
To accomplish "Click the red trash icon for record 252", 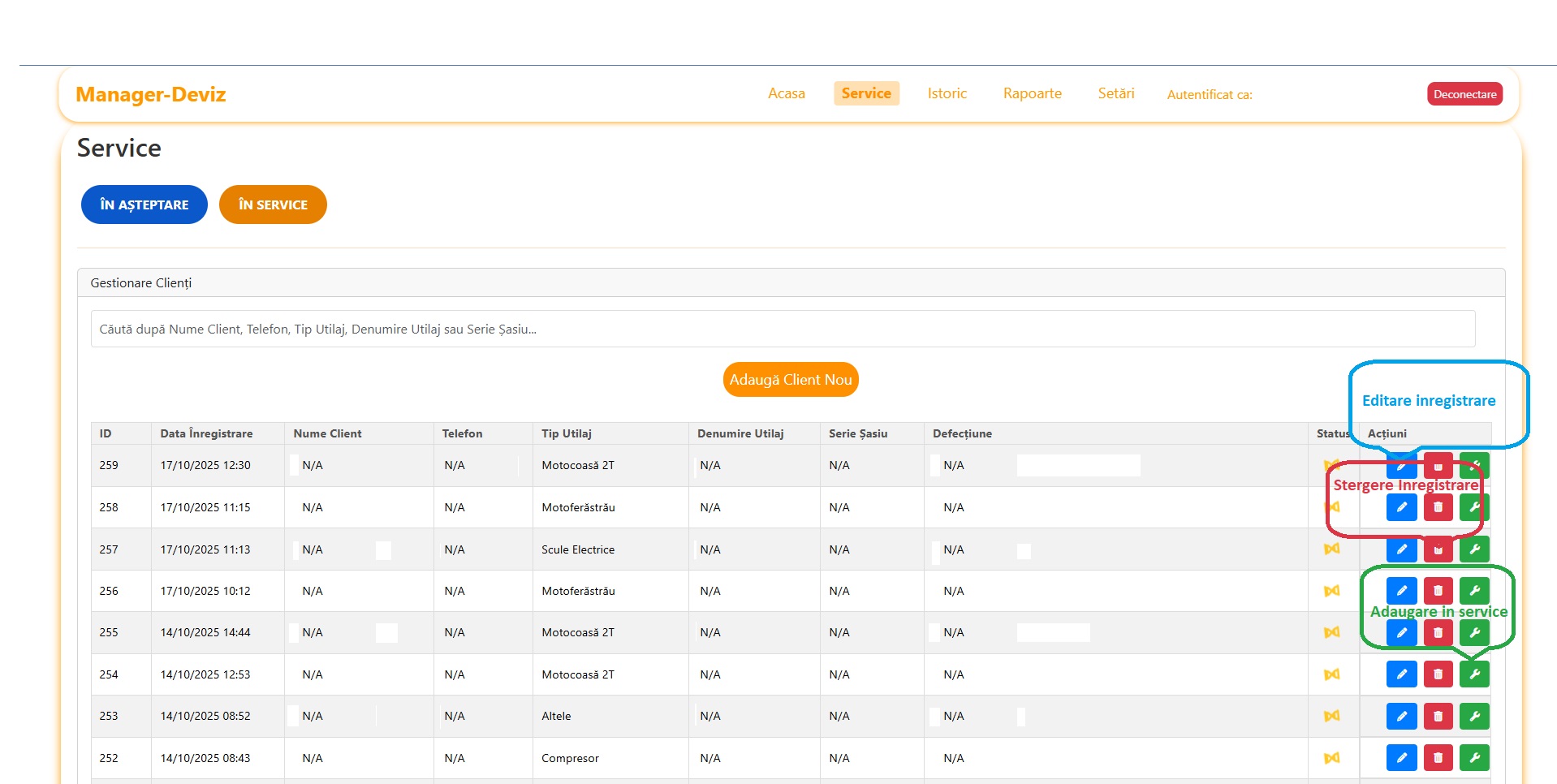I will (x=1438, y=757).
